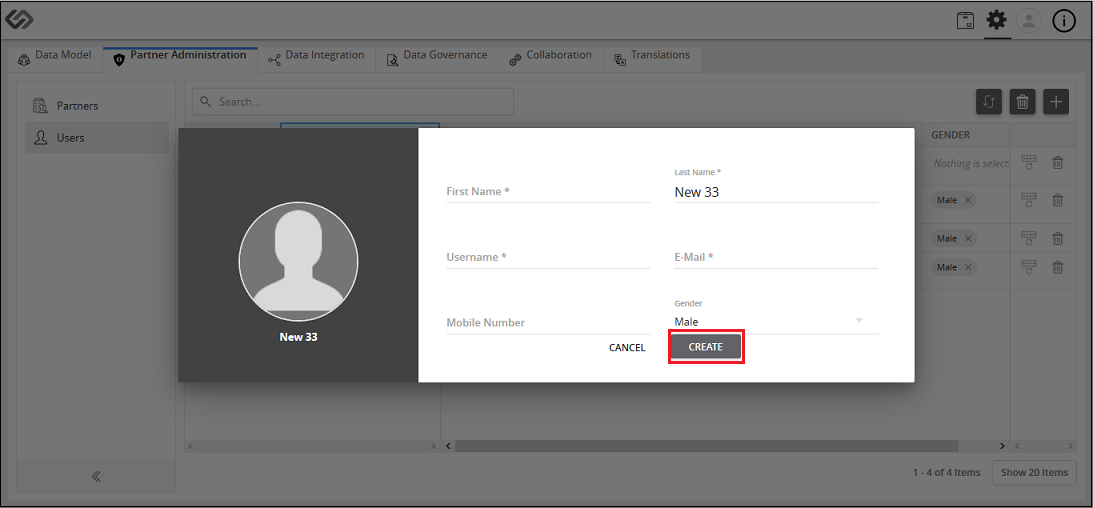Switch to the Collaboration tab
The image size is (1093, 508).
click(551, 59)
